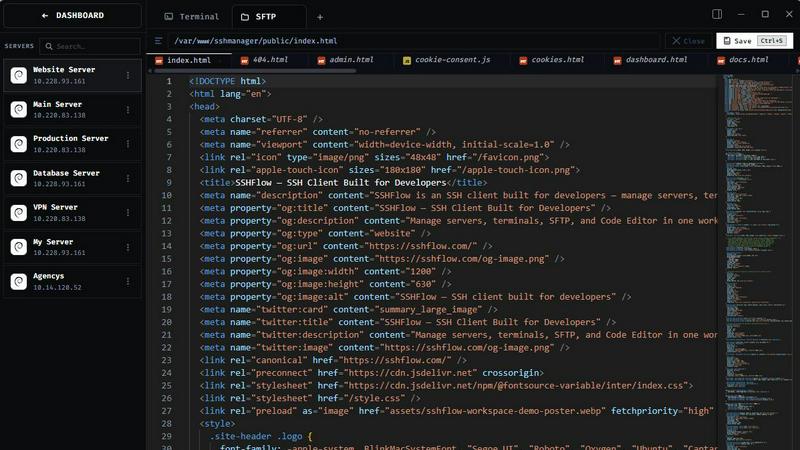The height and width of the screenshot is (450, 800).
Task: Click the dashboard.html tab file icon
Action: (x=617, y=61)
